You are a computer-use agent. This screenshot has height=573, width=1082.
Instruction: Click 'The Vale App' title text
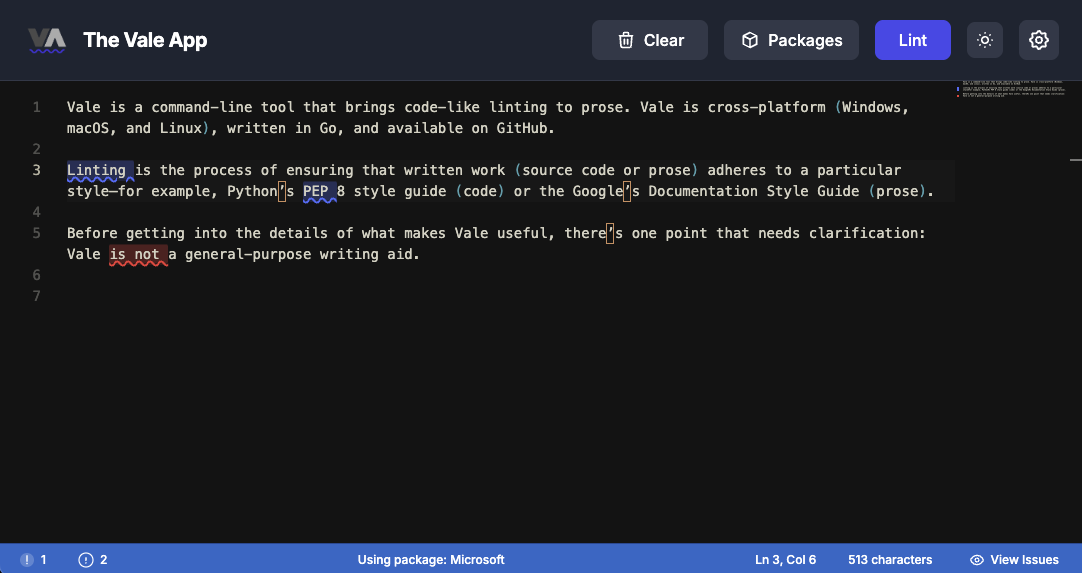[x=145, y=40]
